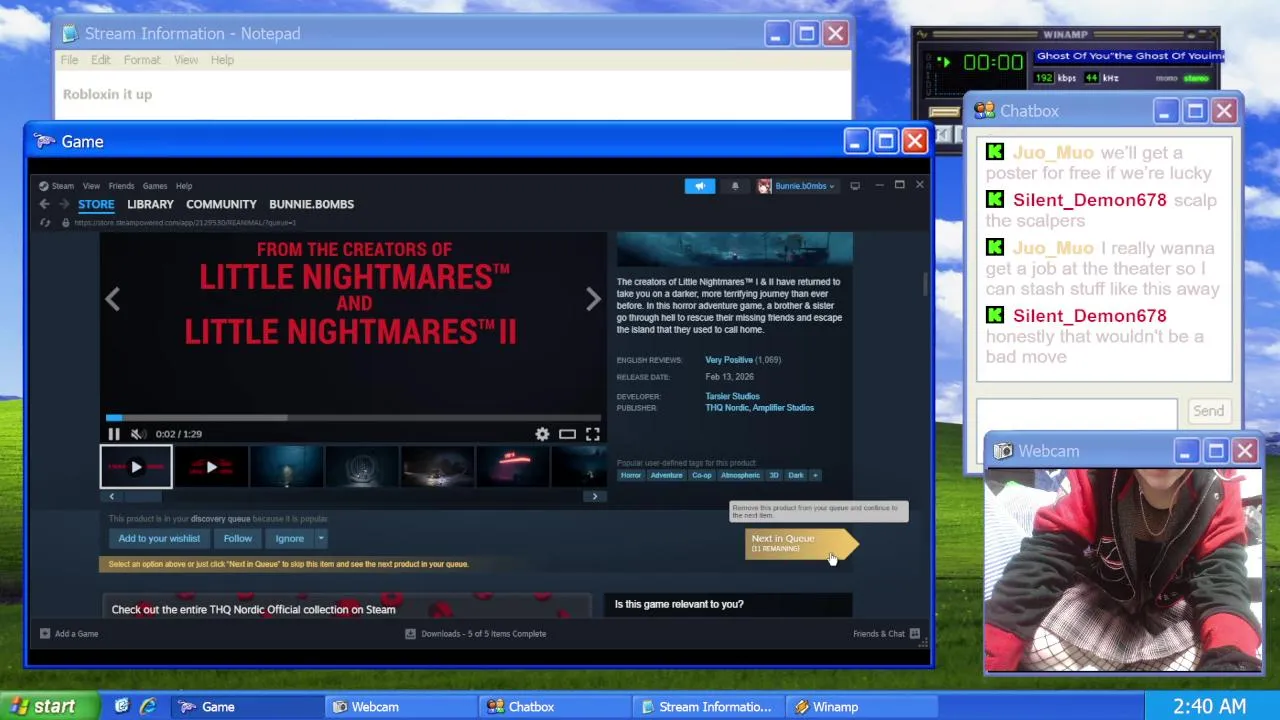Seek the trailer using the progress bar
The width and height of the screenshot is (1280, 720).
[x=353, y=418]
